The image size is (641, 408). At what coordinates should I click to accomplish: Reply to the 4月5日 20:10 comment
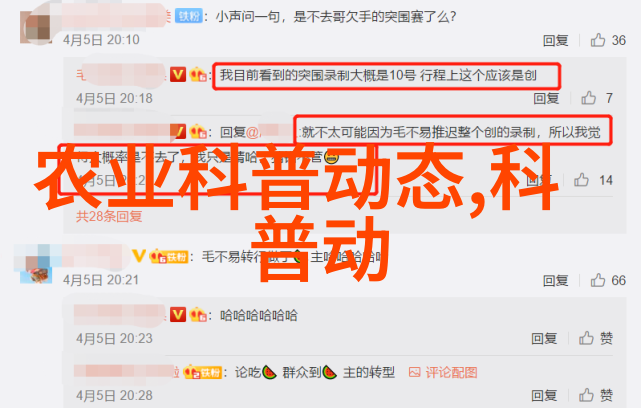(x=556, y=40)
